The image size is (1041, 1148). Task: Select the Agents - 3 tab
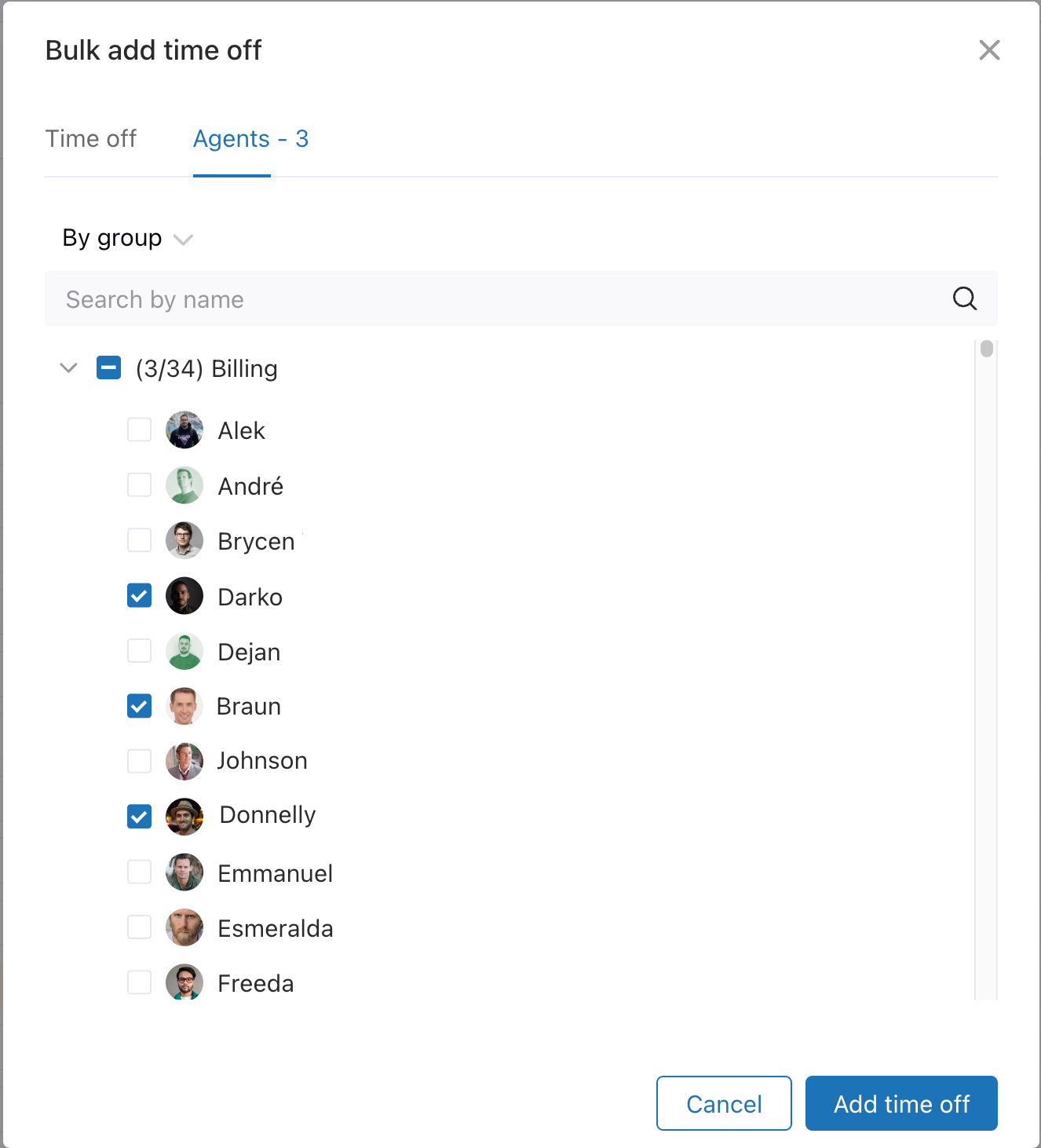click(x=250, y=139)
